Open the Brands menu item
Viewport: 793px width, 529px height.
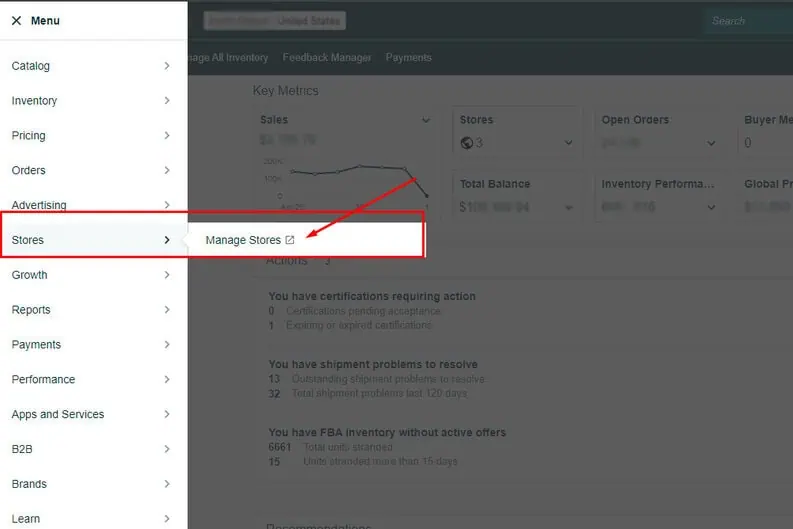pos(94,484)
